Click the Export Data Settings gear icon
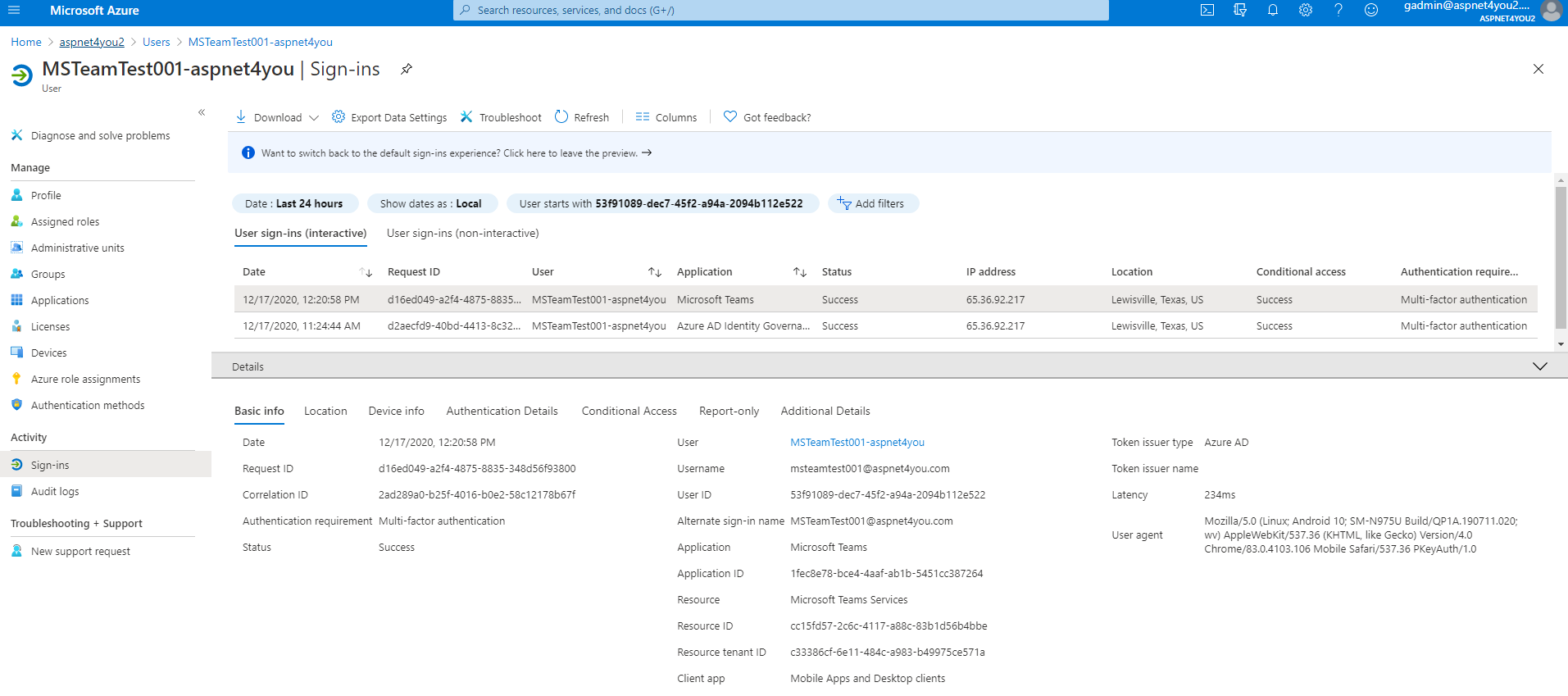 click(339, 117)
